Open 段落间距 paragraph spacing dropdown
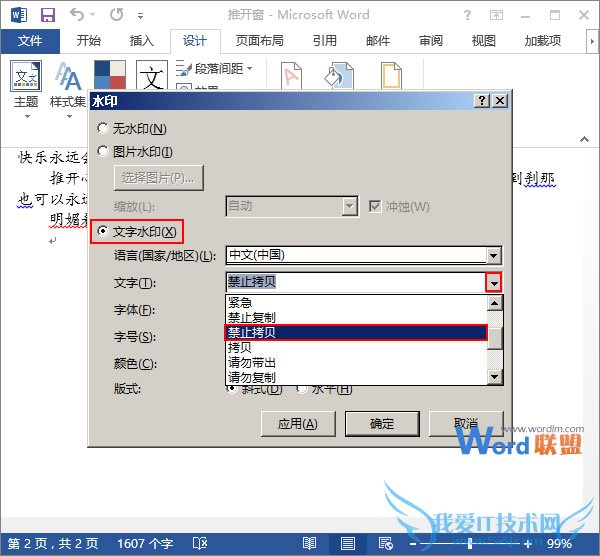This screenshot has width=600, height=556. point(214,69)
